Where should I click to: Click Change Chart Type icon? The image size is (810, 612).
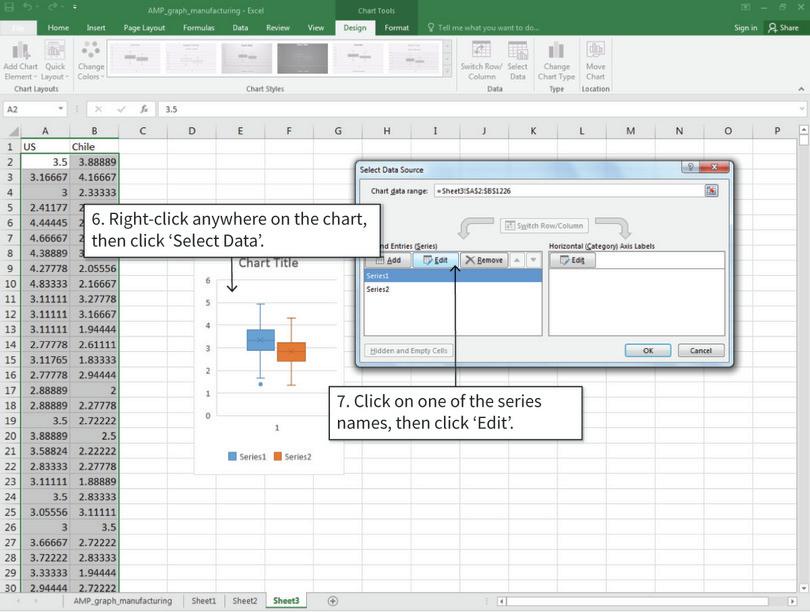(x=556, y=61)
